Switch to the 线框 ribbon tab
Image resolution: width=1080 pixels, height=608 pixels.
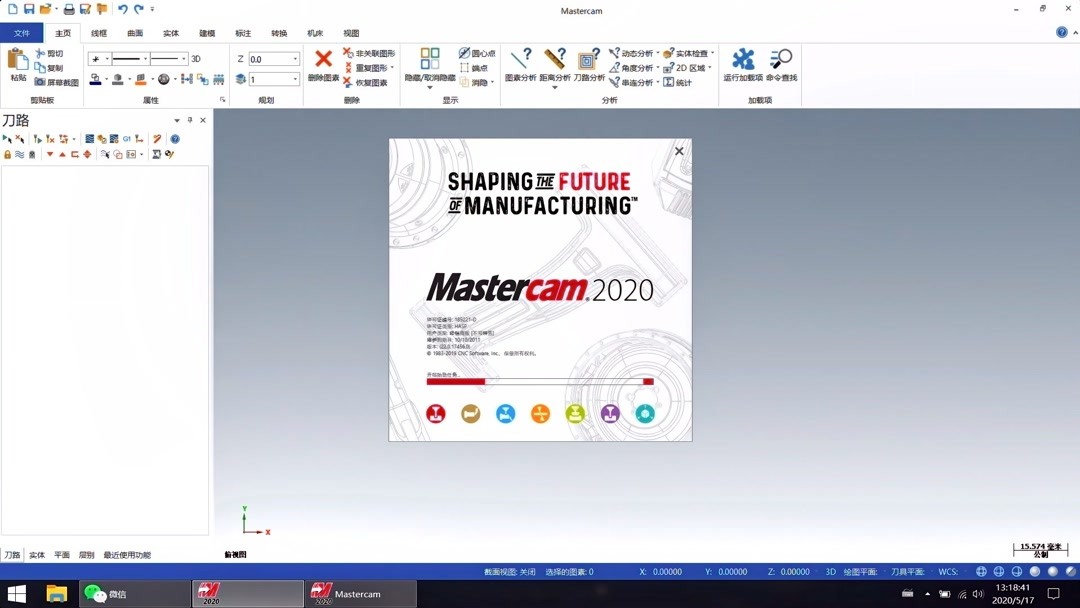(97, 33)
